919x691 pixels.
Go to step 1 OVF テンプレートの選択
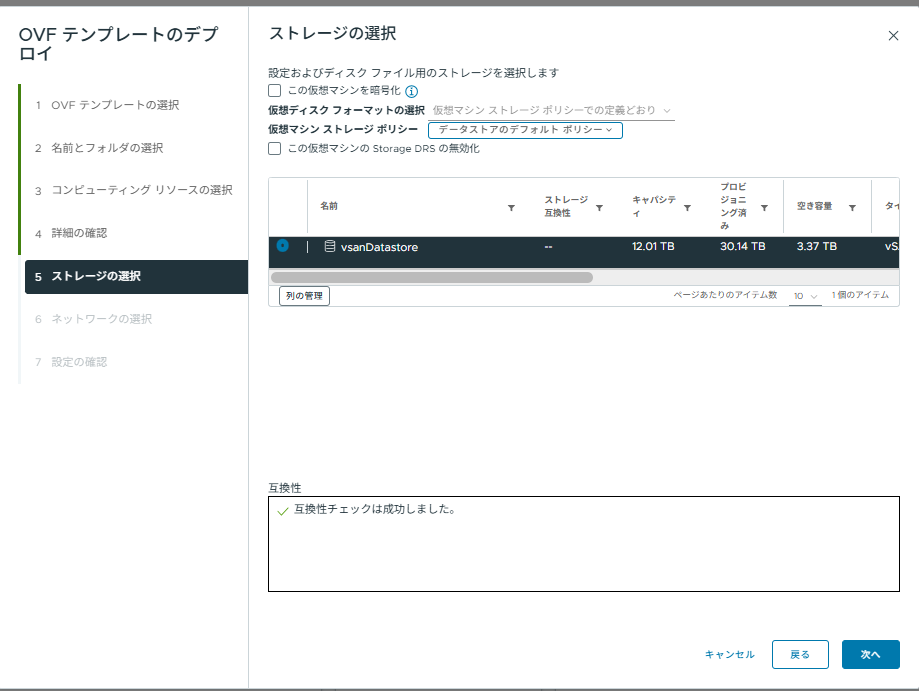[115, 105]
